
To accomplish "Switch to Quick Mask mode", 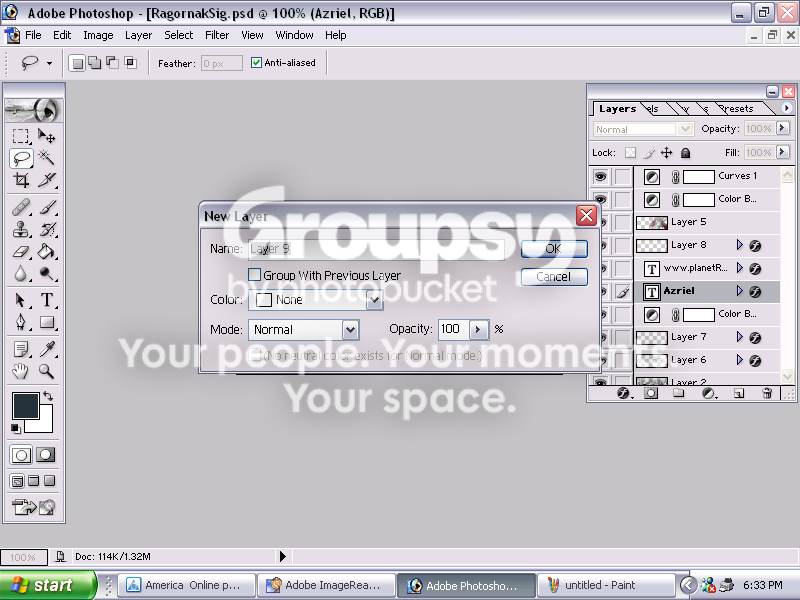I will point(45,455).
